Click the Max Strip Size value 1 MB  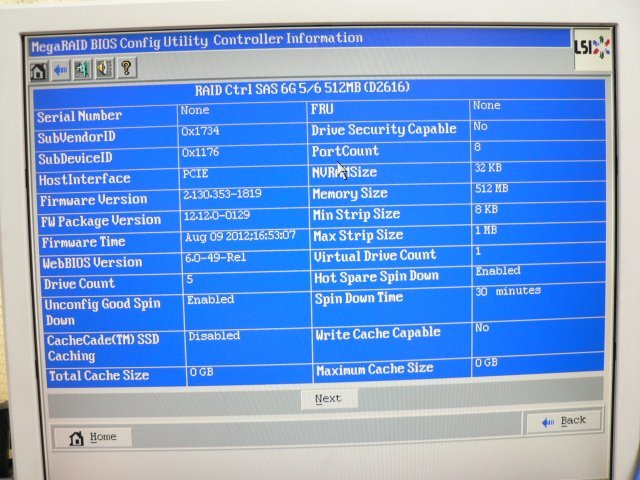(x=486, y=230)
